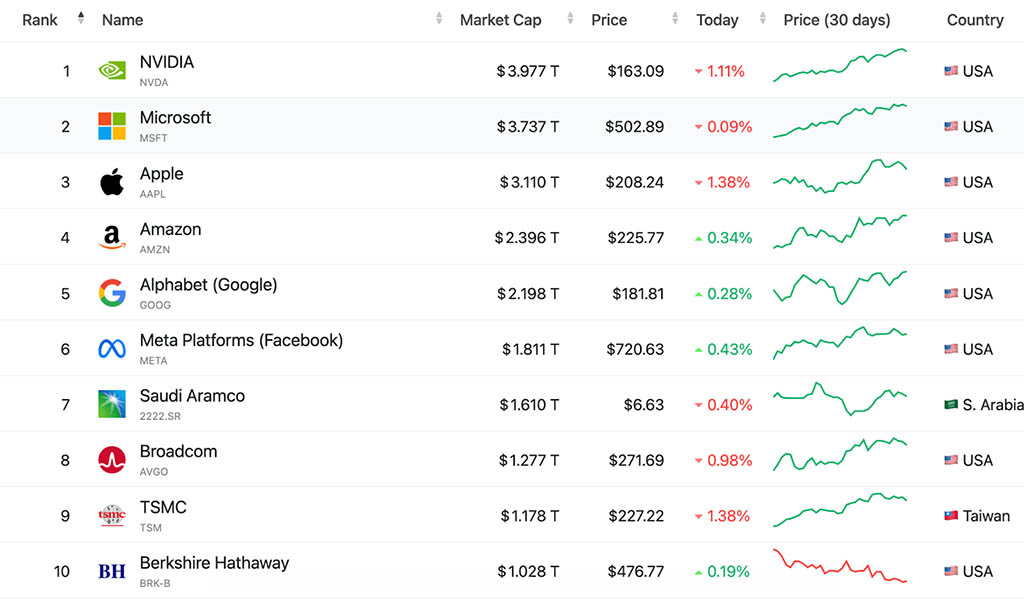Click the Today column header
Viewport: 1024px width, 600px height.
click(x=717, y=20)
